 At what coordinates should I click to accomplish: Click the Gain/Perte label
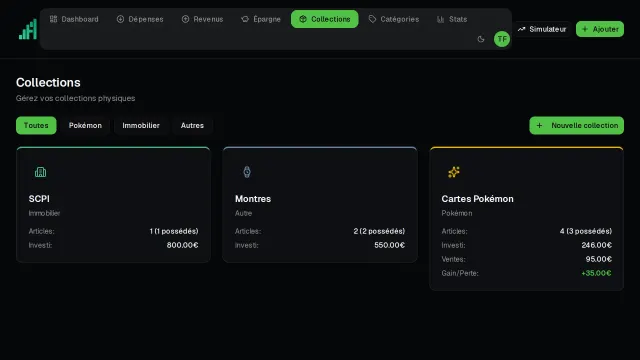(460, 273)
